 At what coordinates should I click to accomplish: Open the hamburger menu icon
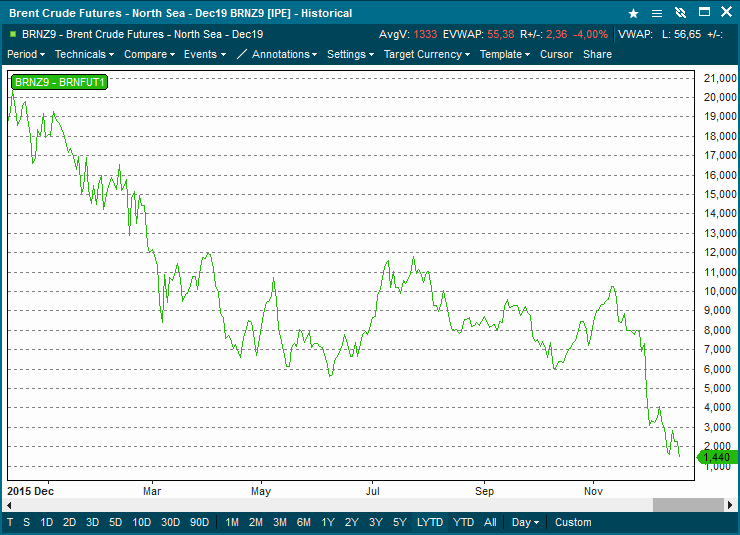click(656, 13)
